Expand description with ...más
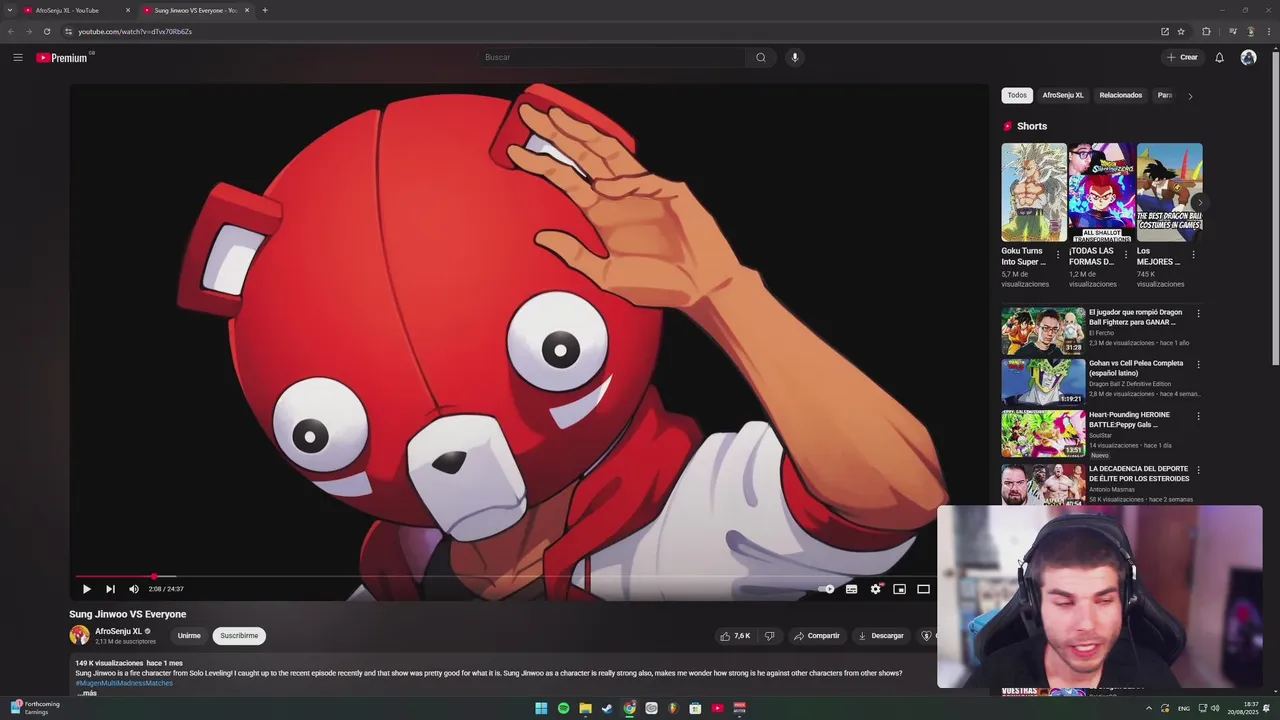This screenshot has height=720, width=1280. [87, 693]
